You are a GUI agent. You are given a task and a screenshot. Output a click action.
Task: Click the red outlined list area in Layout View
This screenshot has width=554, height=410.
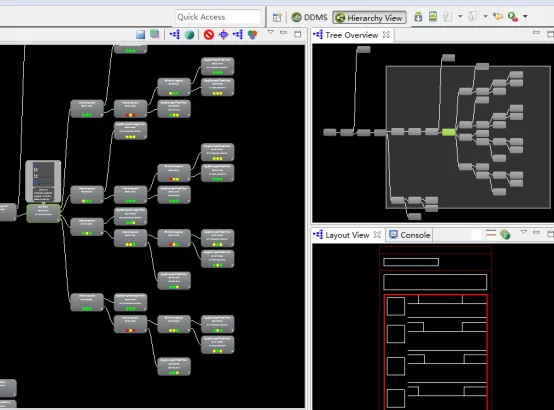pos(436,352)
